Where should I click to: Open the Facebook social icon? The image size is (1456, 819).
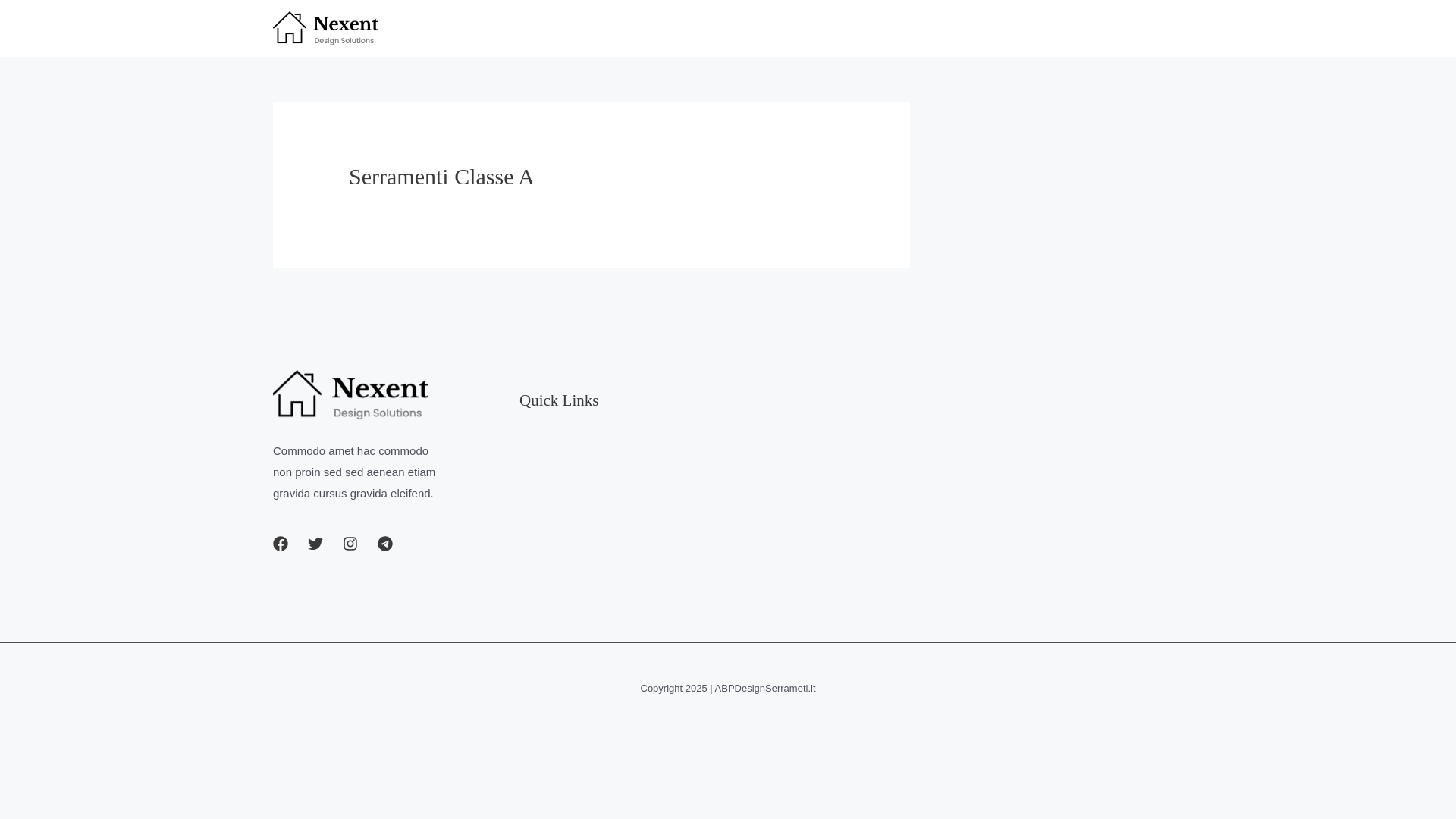pyautogui.click(x=281, y=544)
